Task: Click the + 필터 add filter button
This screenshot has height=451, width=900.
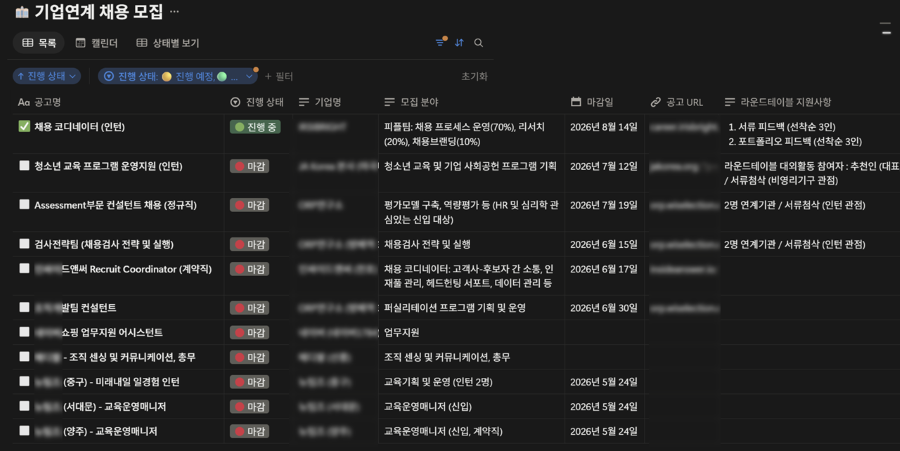Action: pos(279,76)
